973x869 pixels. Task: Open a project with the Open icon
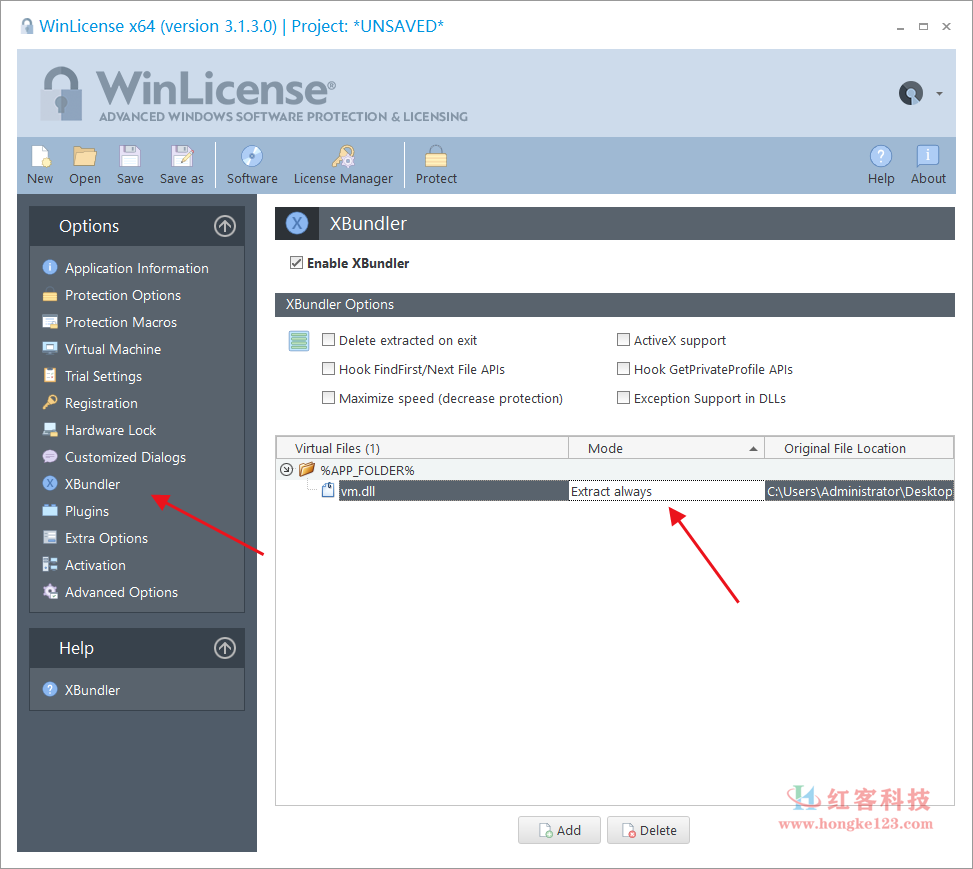(85, 165)
